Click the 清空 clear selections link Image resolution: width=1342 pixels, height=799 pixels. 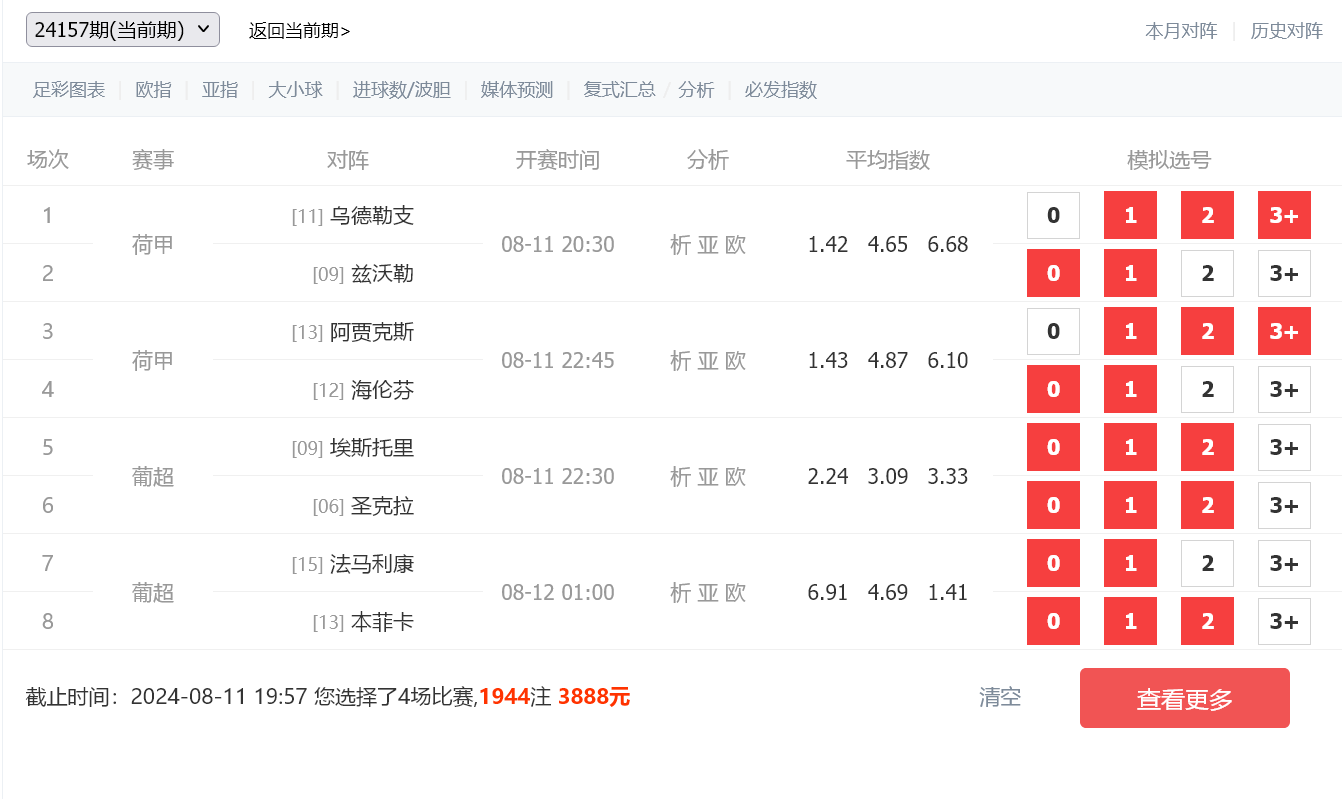coord(1000,697)
